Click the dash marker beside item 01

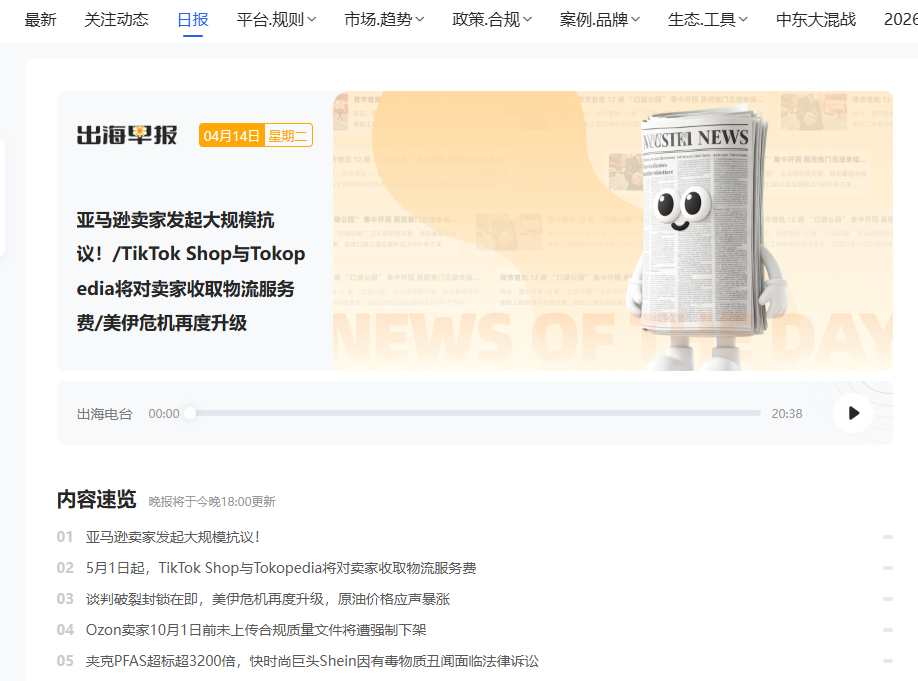887,537
